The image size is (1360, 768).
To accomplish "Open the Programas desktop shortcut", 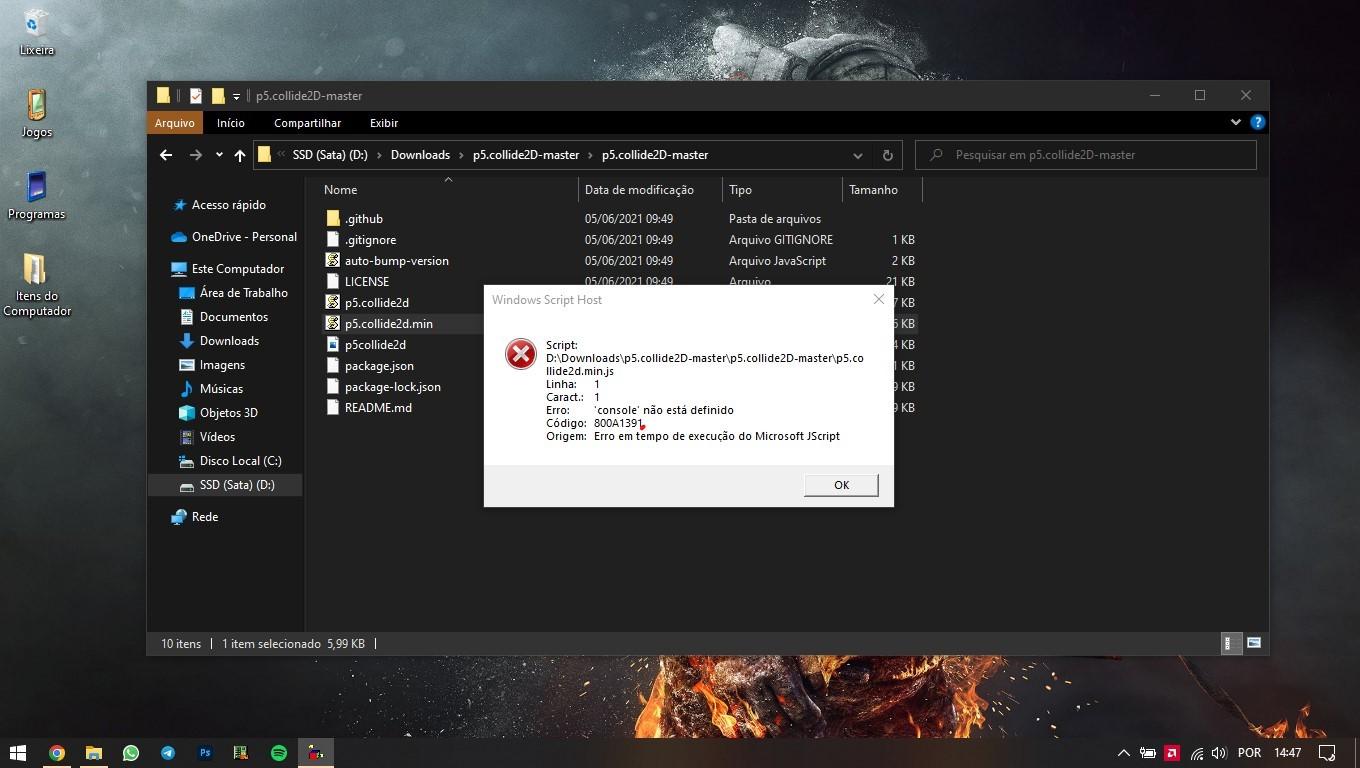I will (37, 196).
